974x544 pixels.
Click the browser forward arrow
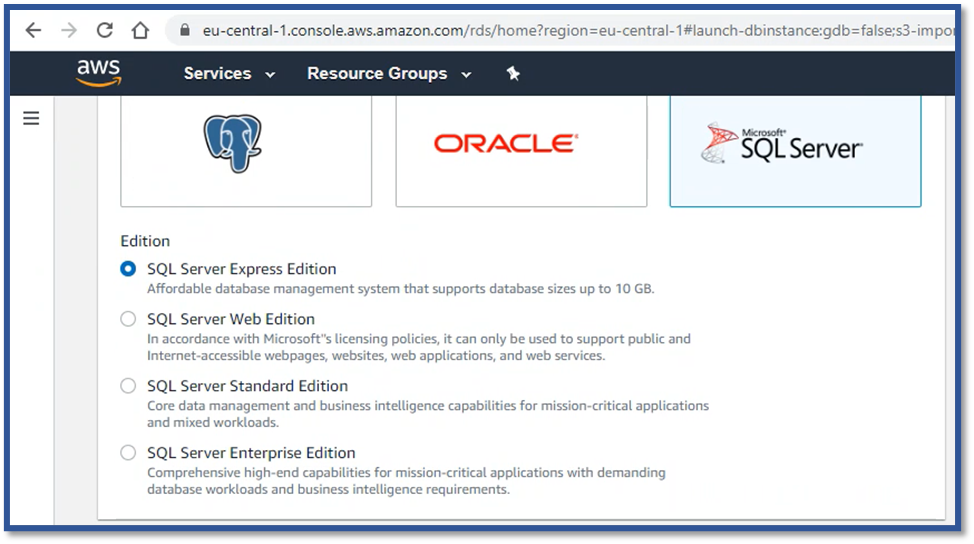69,30
